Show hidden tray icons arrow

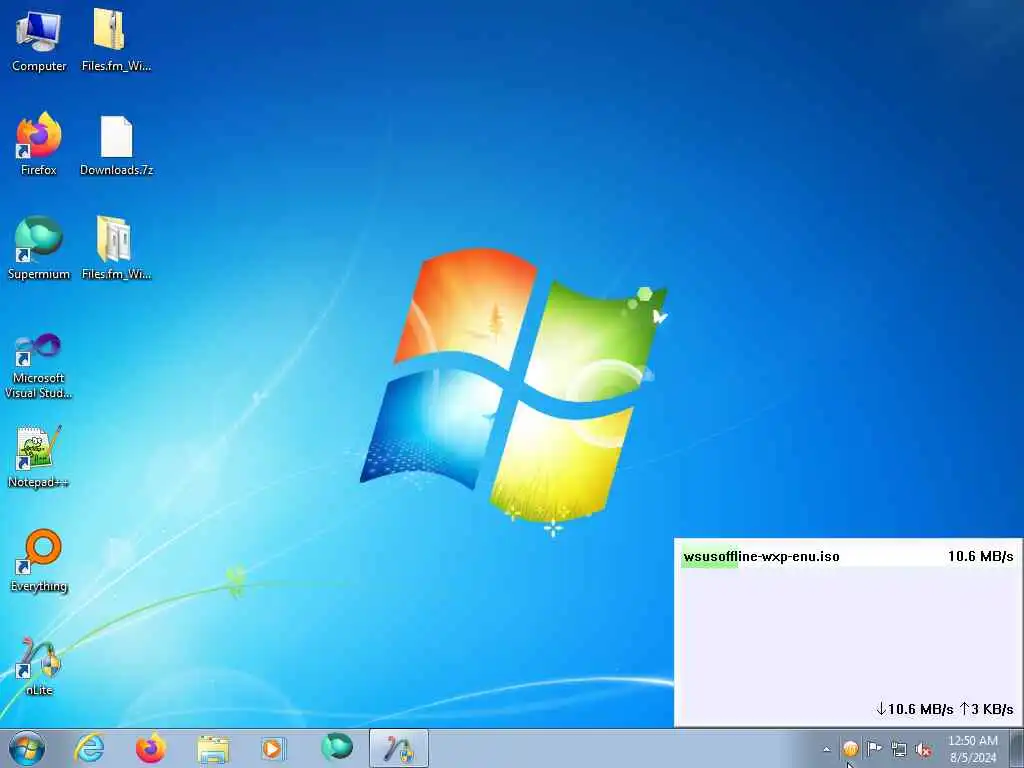(x=827, y=749)
